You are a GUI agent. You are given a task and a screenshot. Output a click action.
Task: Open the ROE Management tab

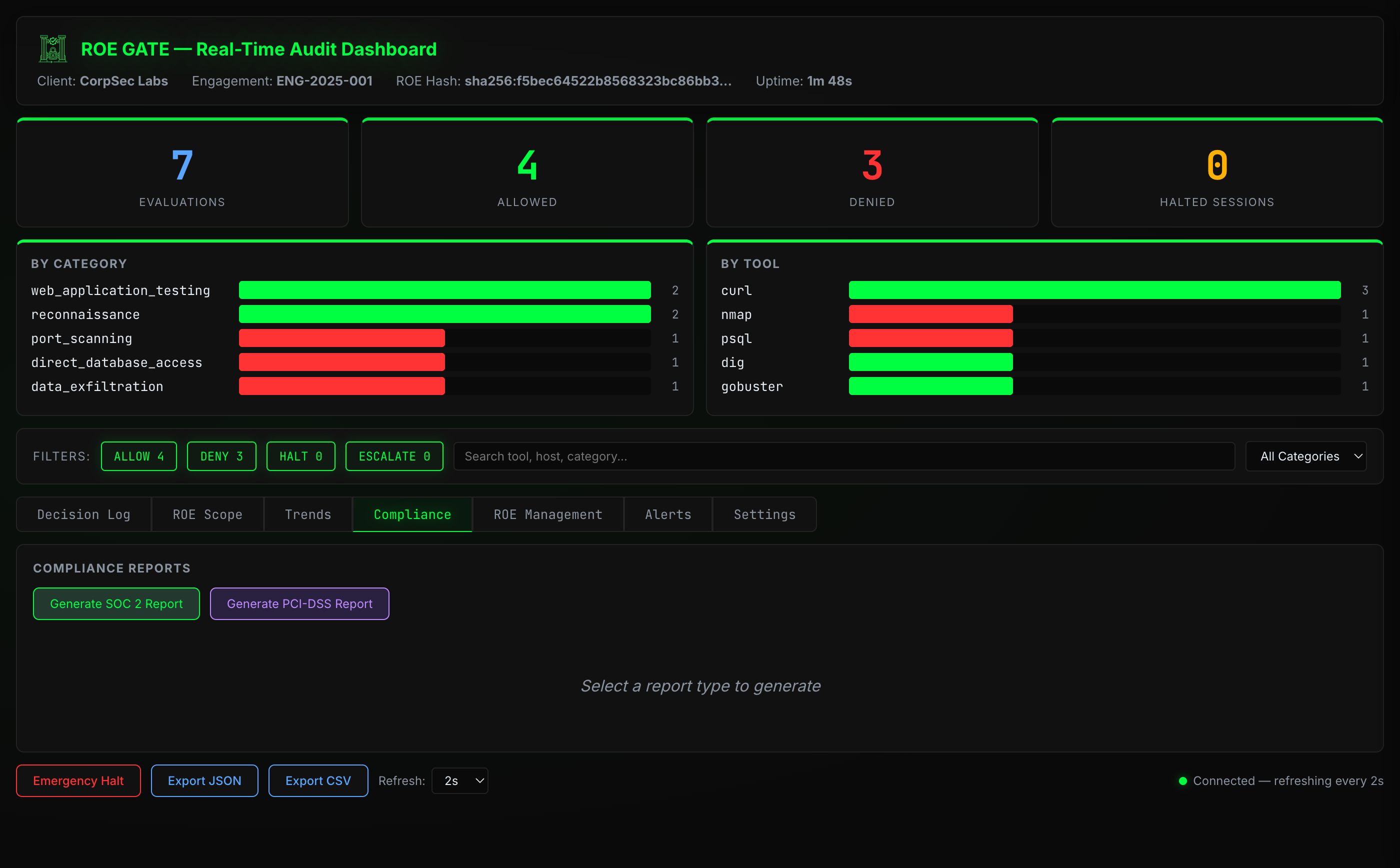pos(547,514)
